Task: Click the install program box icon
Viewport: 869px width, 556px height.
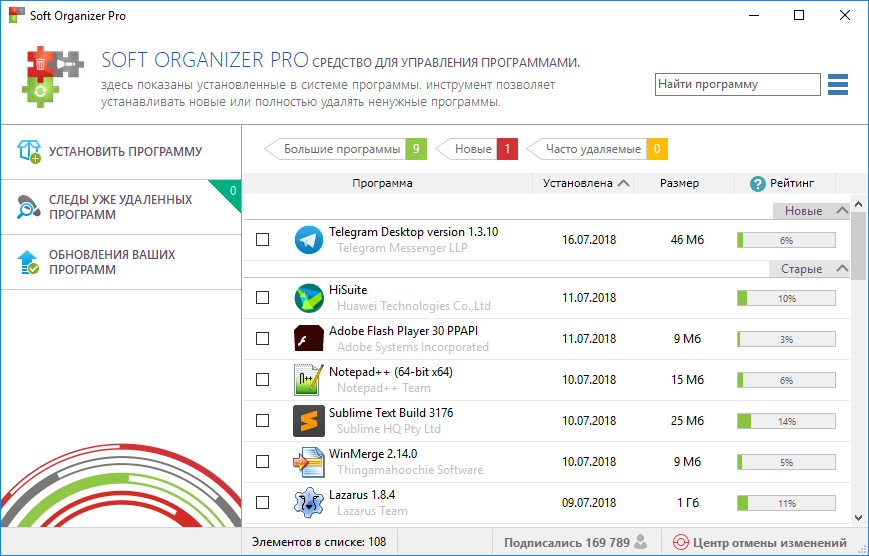Action: point(29,151)
